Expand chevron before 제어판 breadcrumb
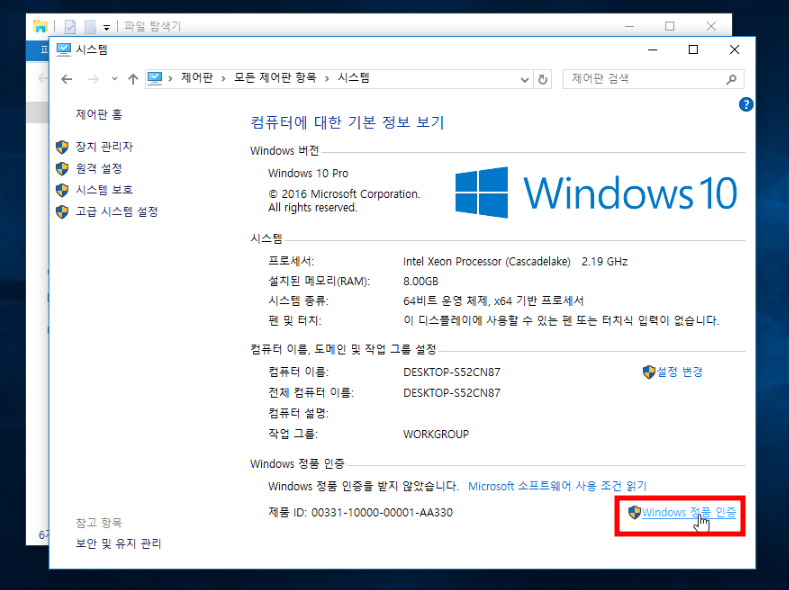Viewport: 789px width, 590px height. (x=171, y=78)
